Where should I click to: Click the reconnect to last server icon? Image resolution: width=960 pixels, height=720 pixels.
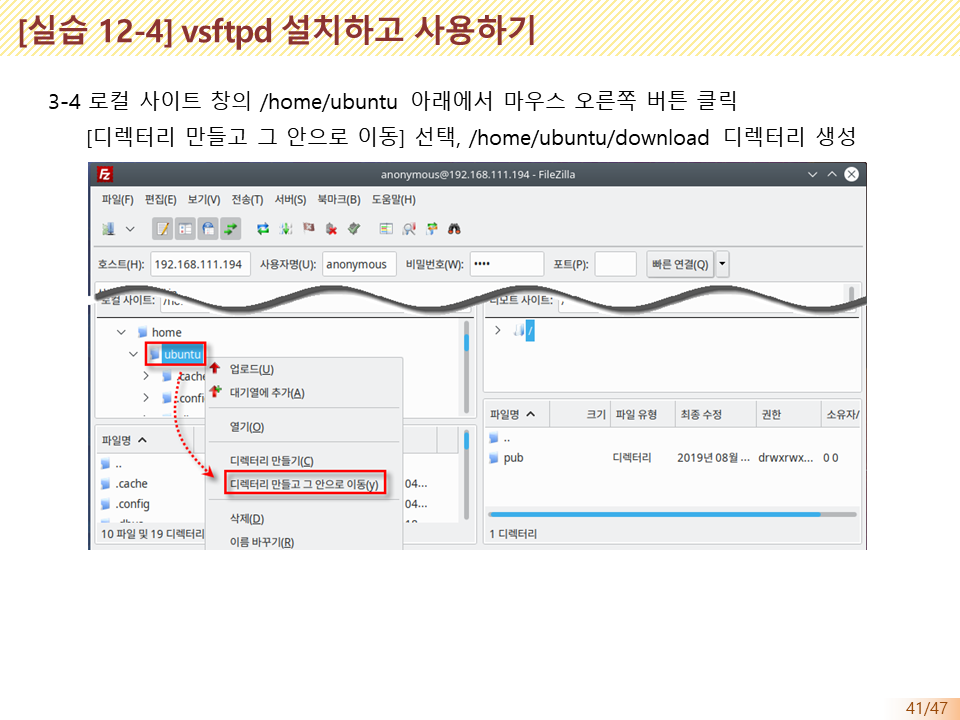pyautogui.click(x=353, y=229)
